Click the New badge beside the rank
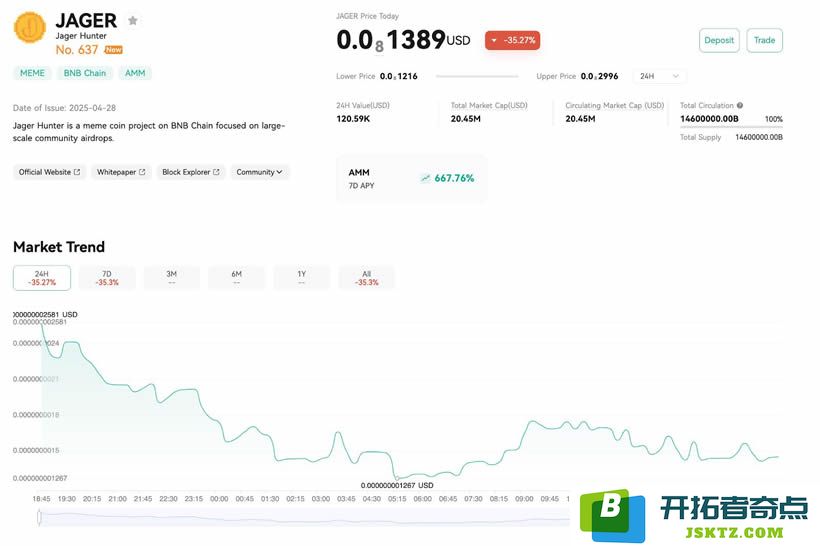 tap(113, 50)
